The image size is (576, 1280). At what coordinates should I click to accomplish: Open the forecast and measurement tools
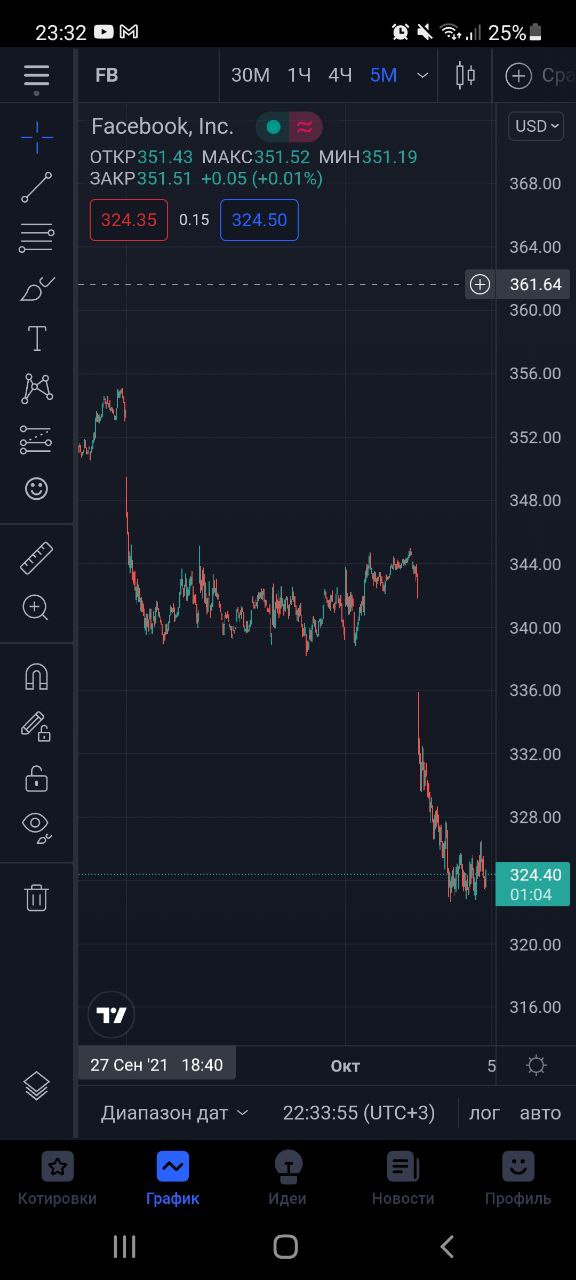(37, 438)
